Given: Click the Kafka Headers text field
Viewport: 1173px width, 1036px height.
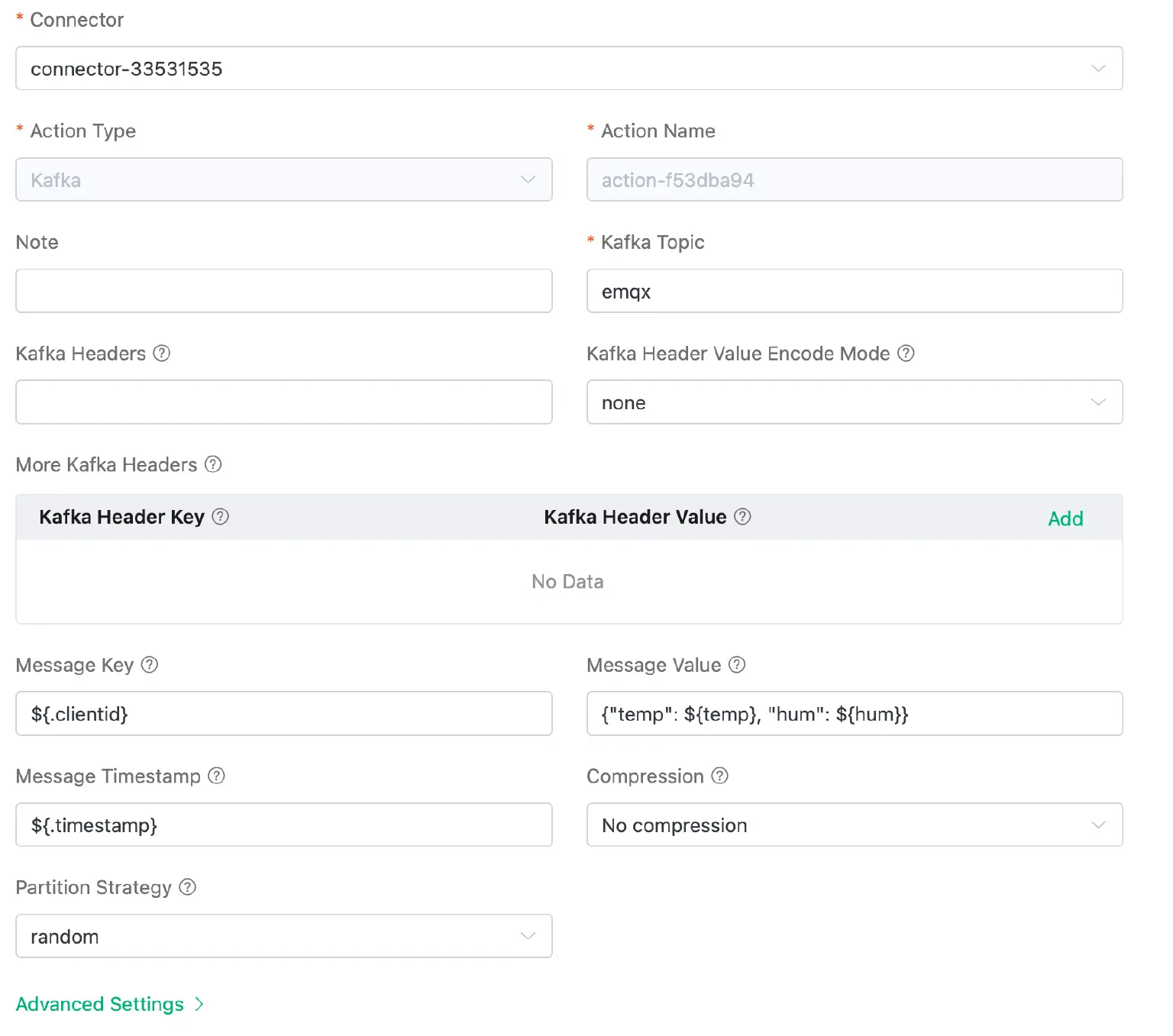Looking at the screenshot, I should (x=283, y=402).
